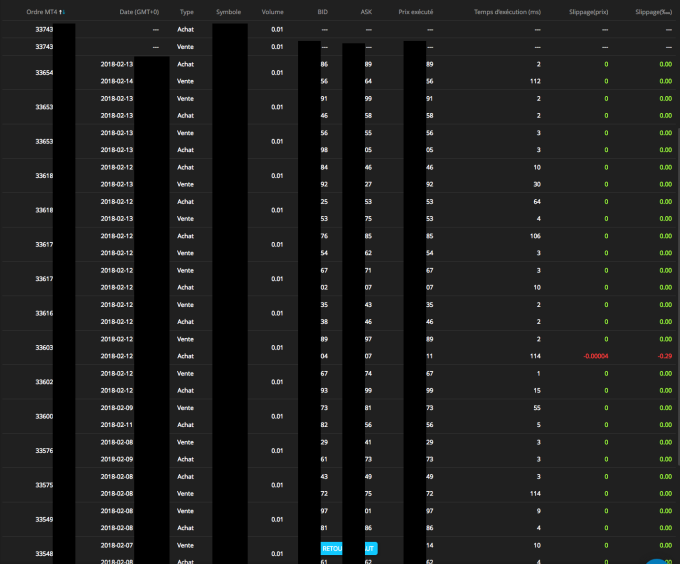Click the 0.01 volume of order 33654

tap(277, 72)
